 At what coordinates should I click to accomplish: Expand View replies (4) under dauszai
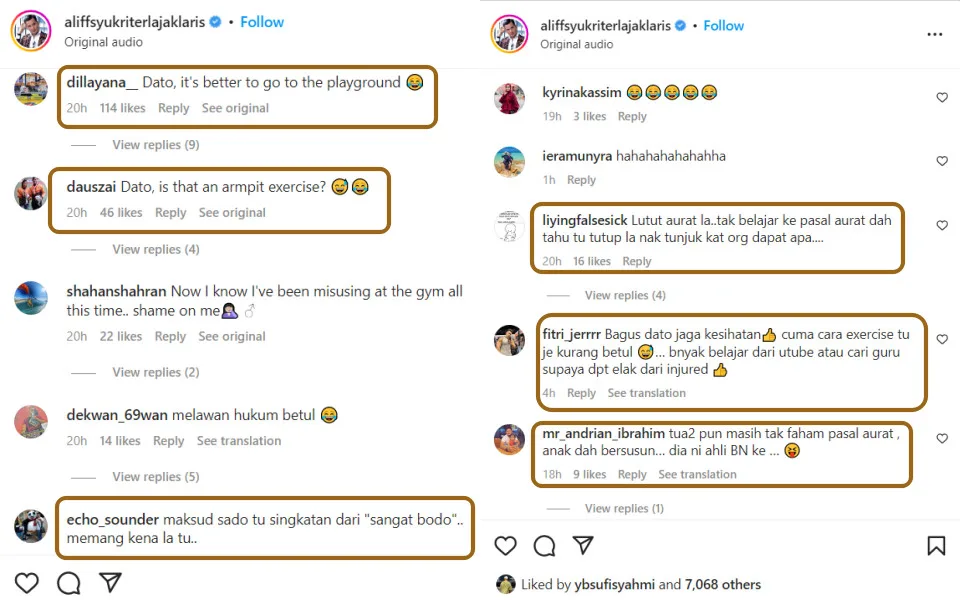click(155, 249)
